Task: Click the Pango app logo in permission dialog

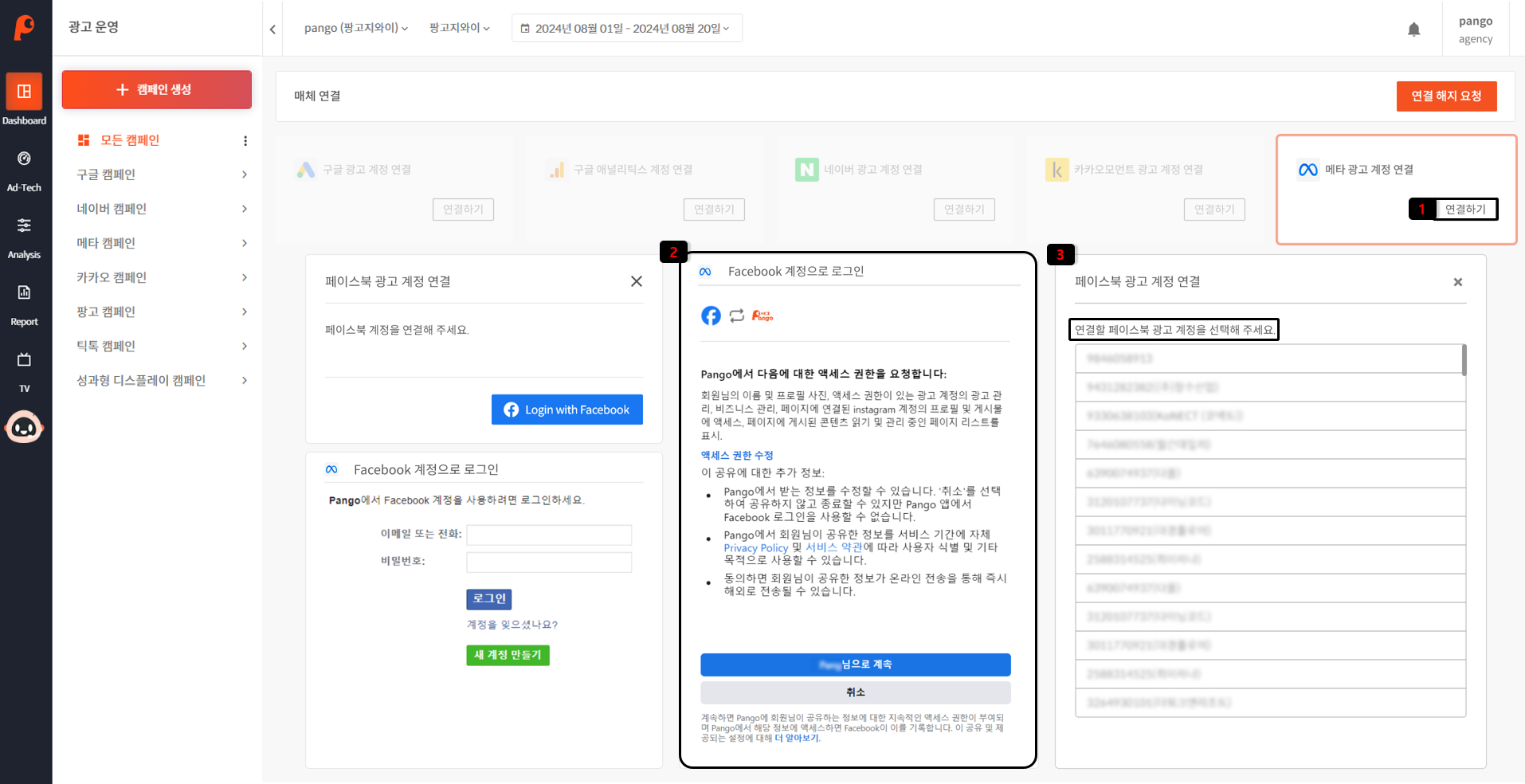Action: tap(762, 316)
